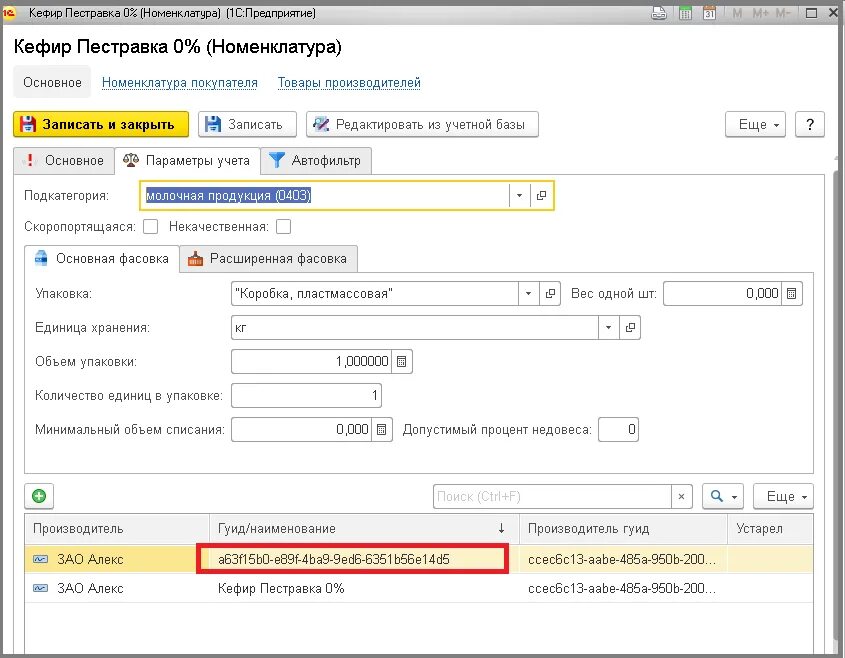Click Записать и закрыть button

[101, 124]
